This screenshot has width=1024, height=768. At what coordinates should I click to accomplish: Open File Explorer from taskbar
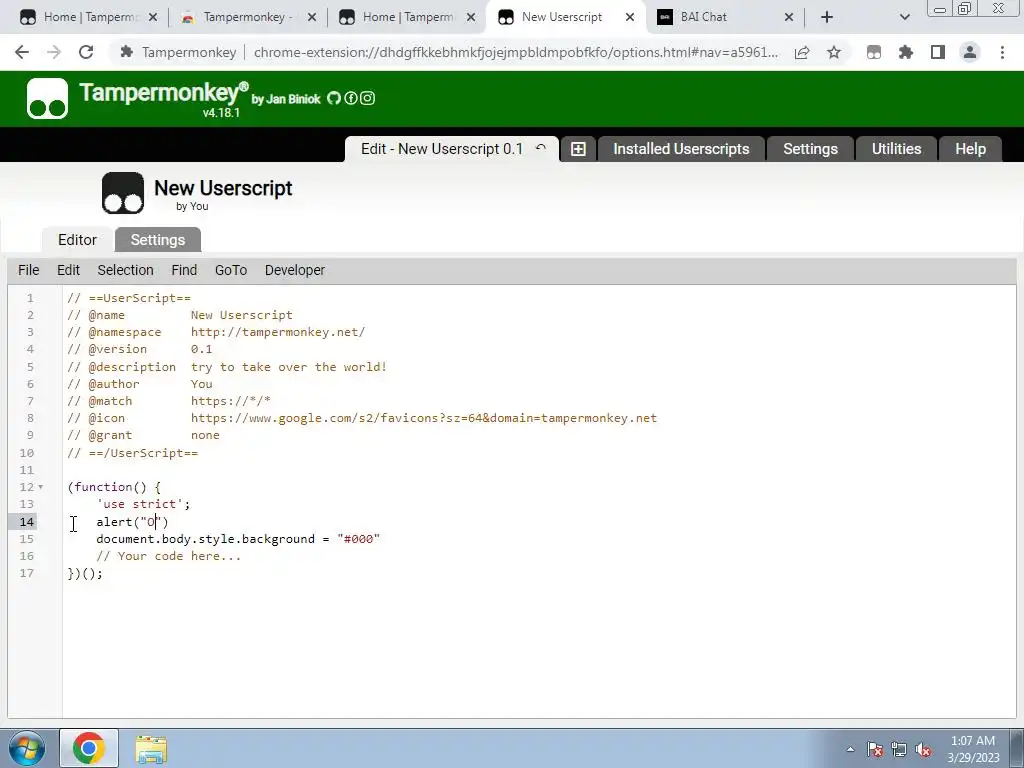click(x=152, y=749)
